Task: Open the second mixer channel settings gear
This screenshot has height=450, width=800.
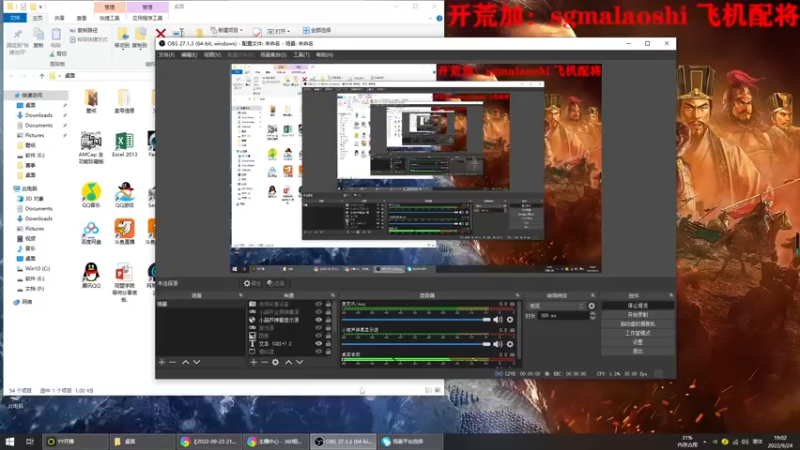Action: [x=510, y=344]
